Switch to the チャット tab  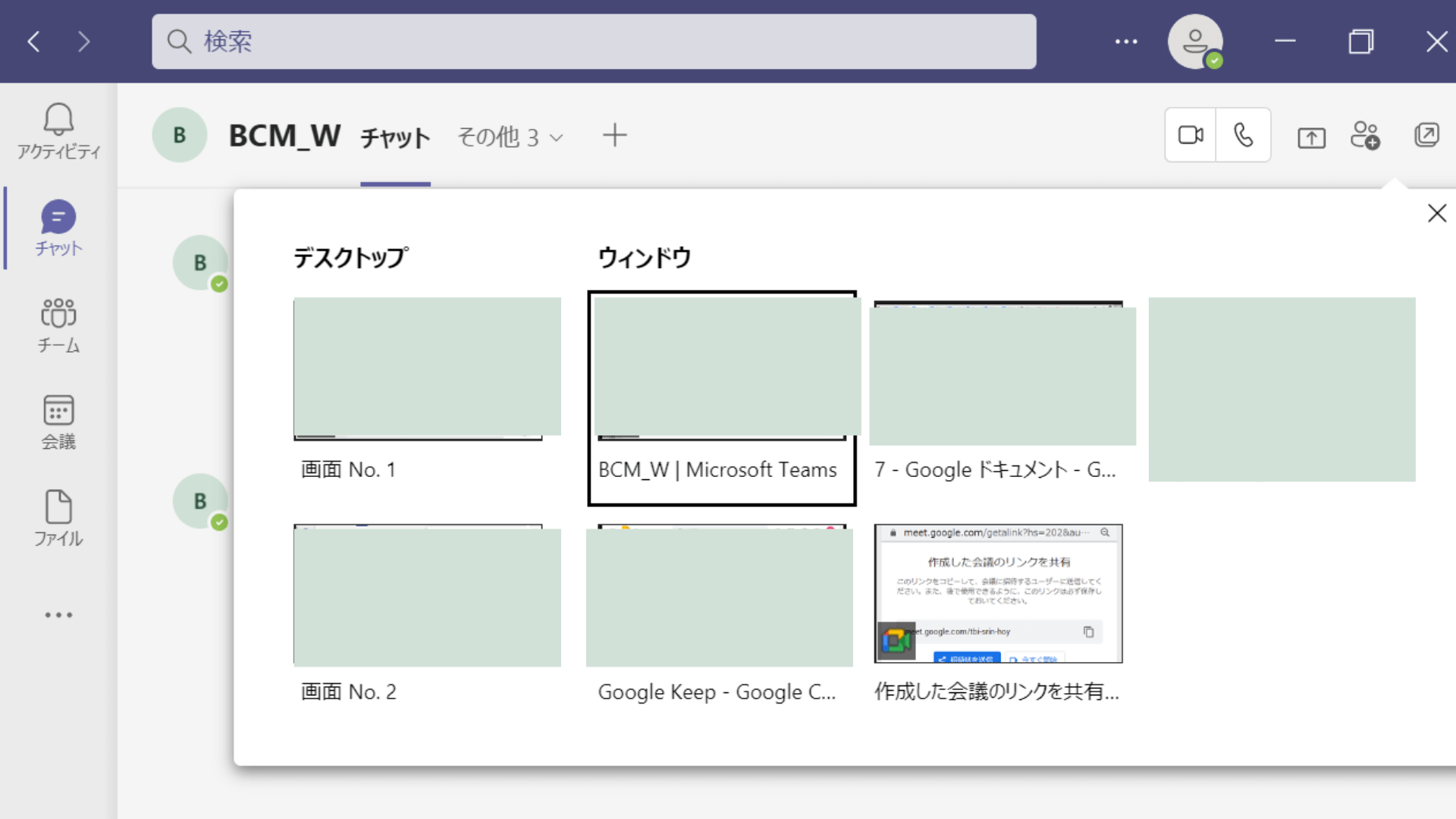394,137
